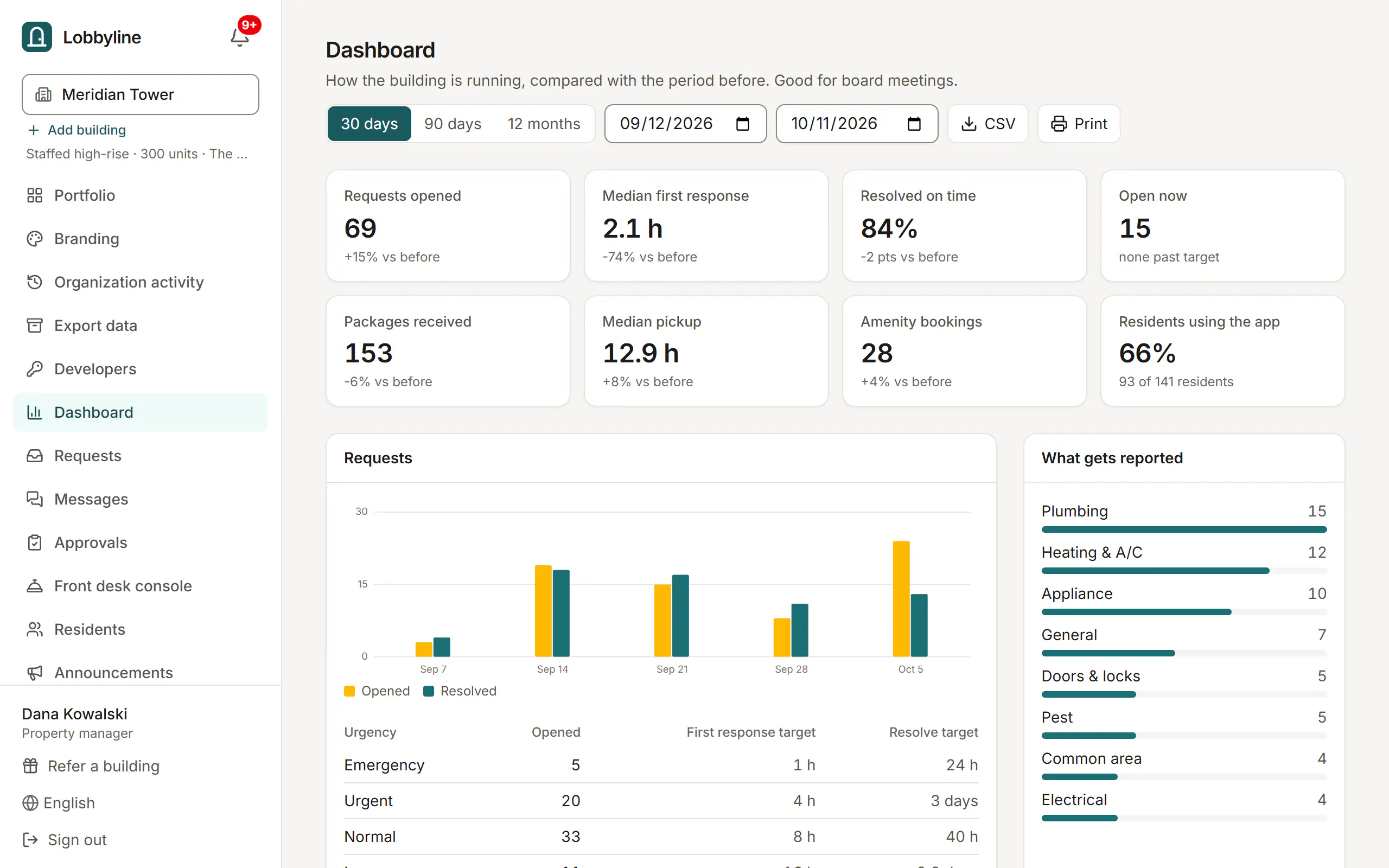Change language from English

[59, 802]
